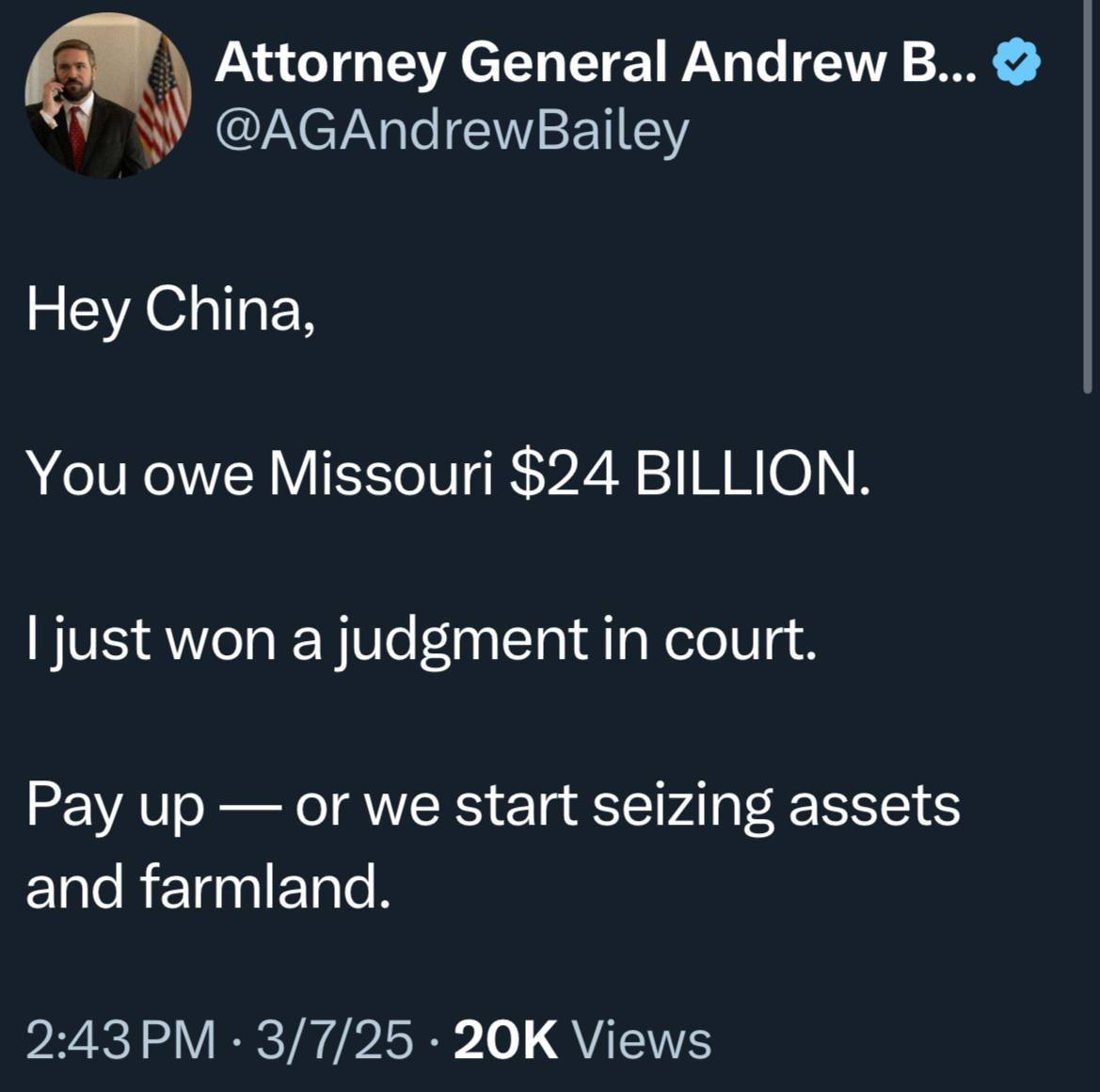Viewport: 1100px width, 1092px height.
Task: Click the 'I just won a judgment in court.' line
Action: (x=422, y=640)
